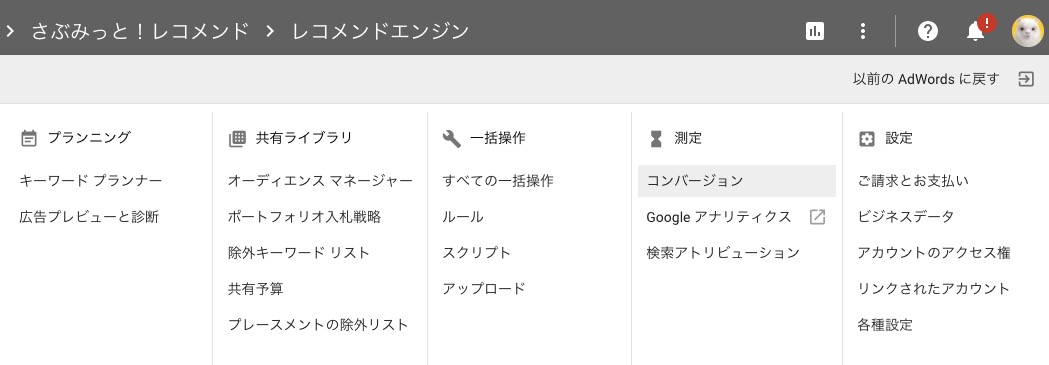Open the reports bar chart icon
This screenshot has height=365, width=1049.
(x=815, y=31)
